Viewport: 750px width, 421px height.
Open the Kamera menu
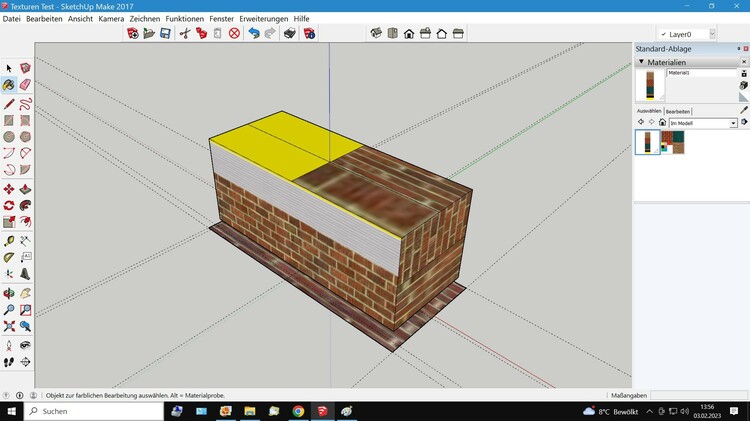point(111,19)
